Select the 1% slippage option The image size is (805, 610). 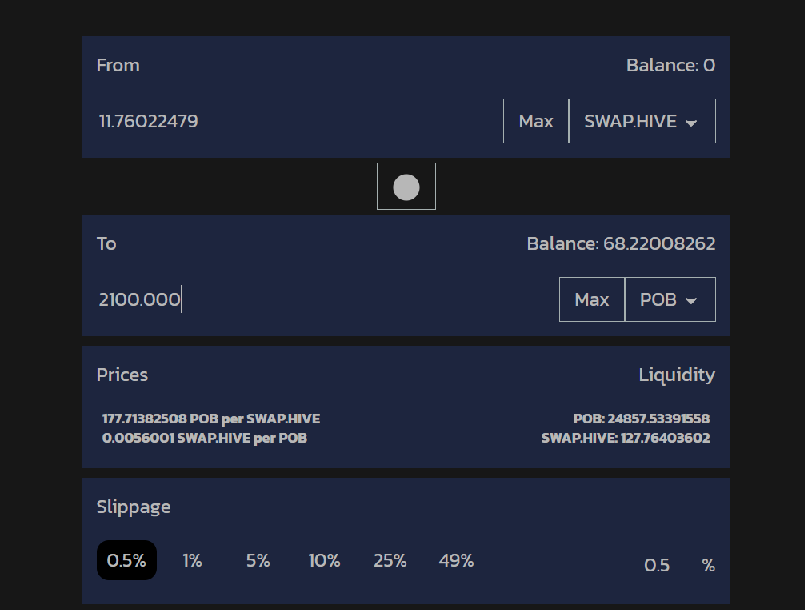tap(192, 560)
